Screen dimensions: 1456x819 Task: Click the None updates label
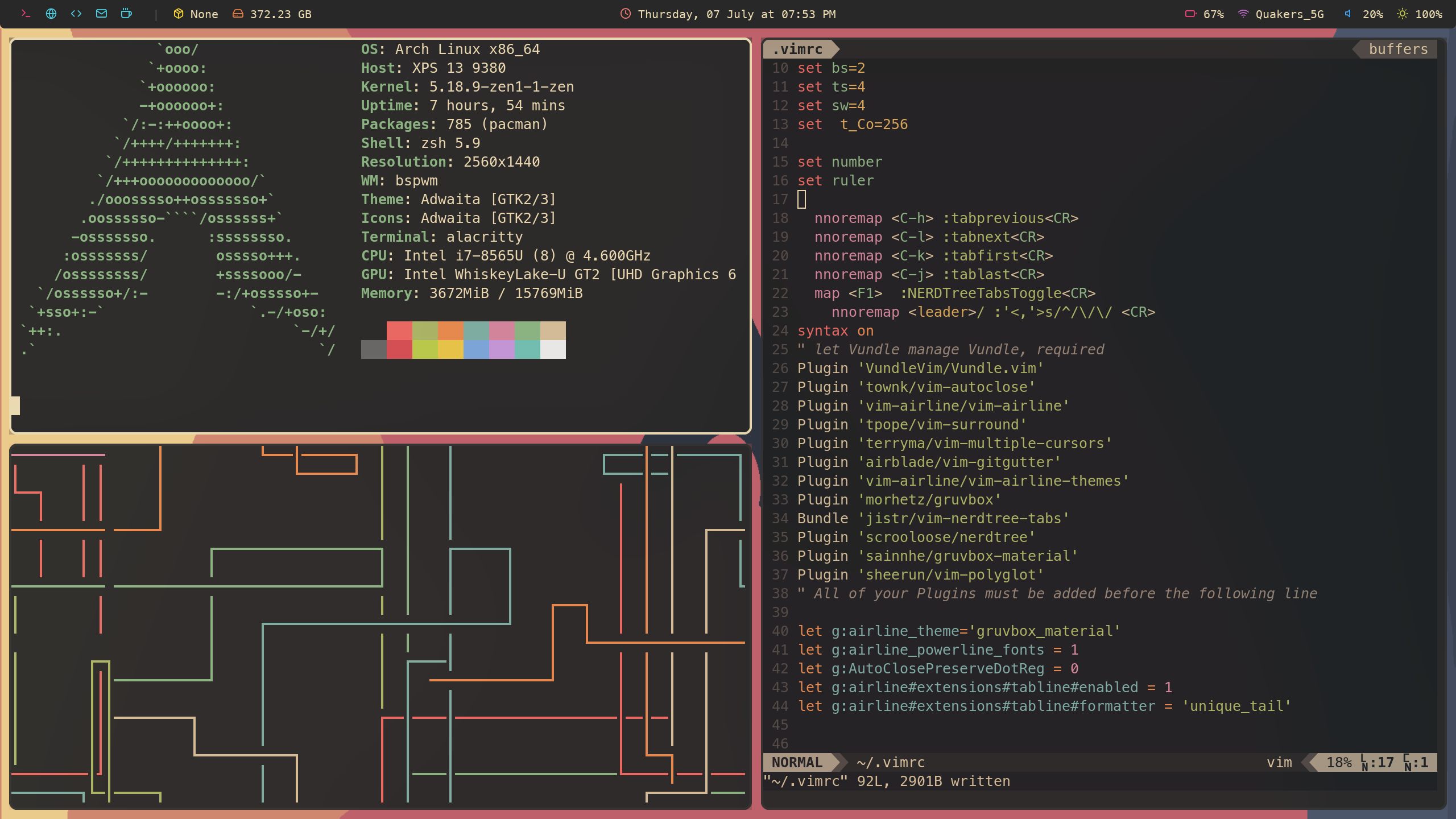click(204, 14)
